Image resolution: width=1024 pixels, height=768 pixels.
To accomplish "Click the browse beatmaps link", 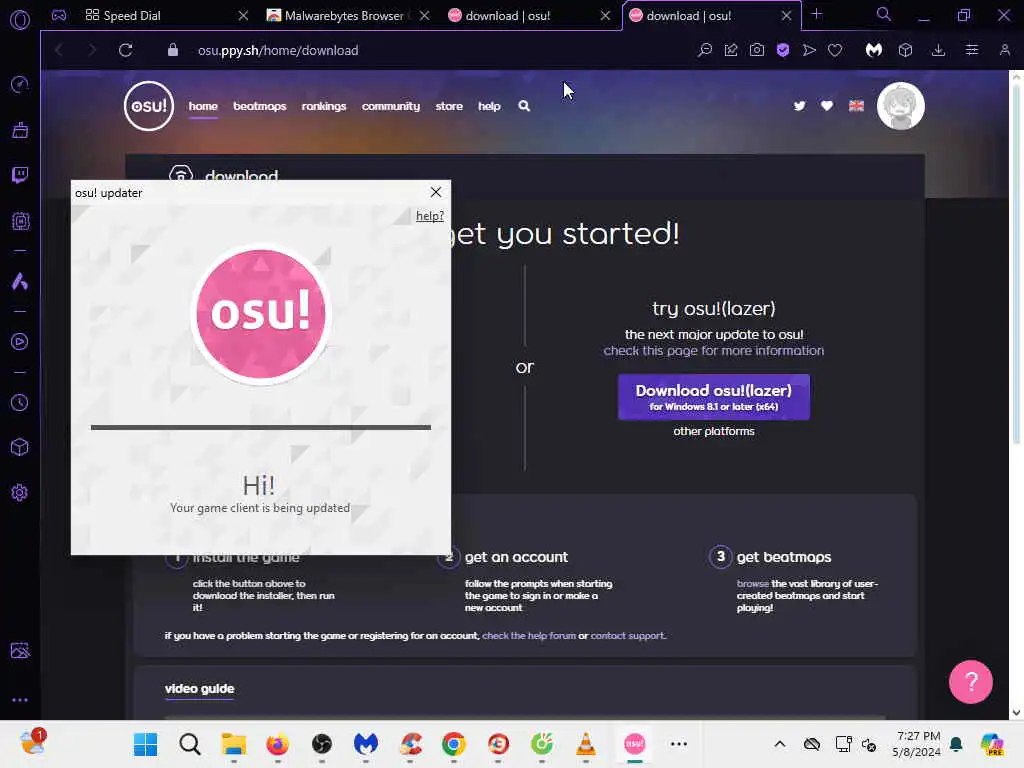I will coord(752,583).
